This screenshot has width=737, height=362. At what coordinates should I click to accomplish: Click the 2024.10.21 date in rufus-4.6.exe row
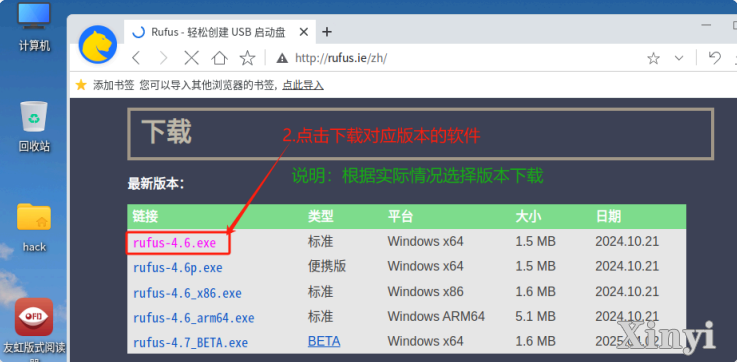[x=627, y=241]
